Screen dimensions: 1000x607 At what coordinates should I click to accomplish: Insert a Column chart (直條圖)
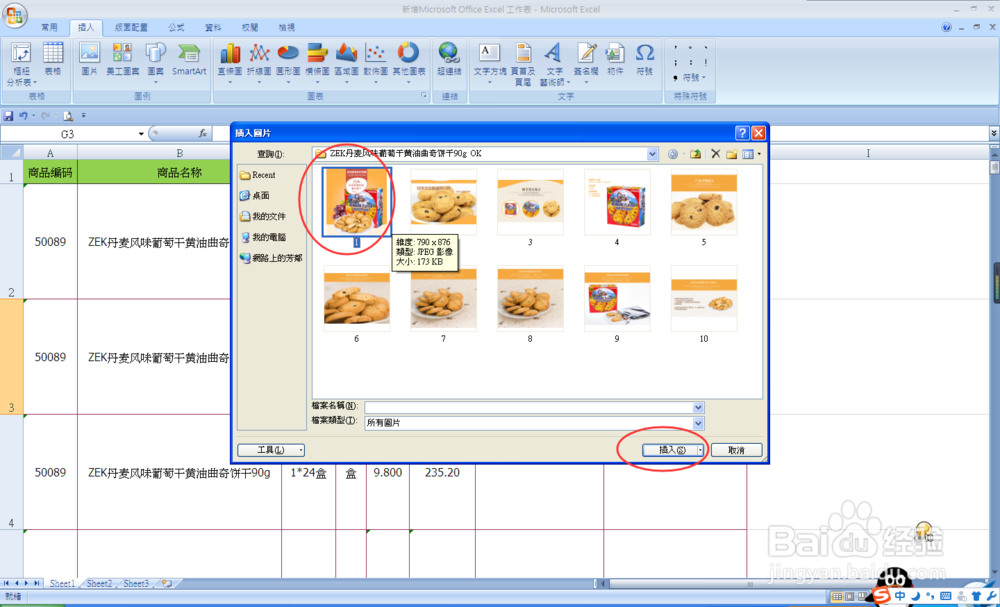pyautogui.click(x=230, y=54)
